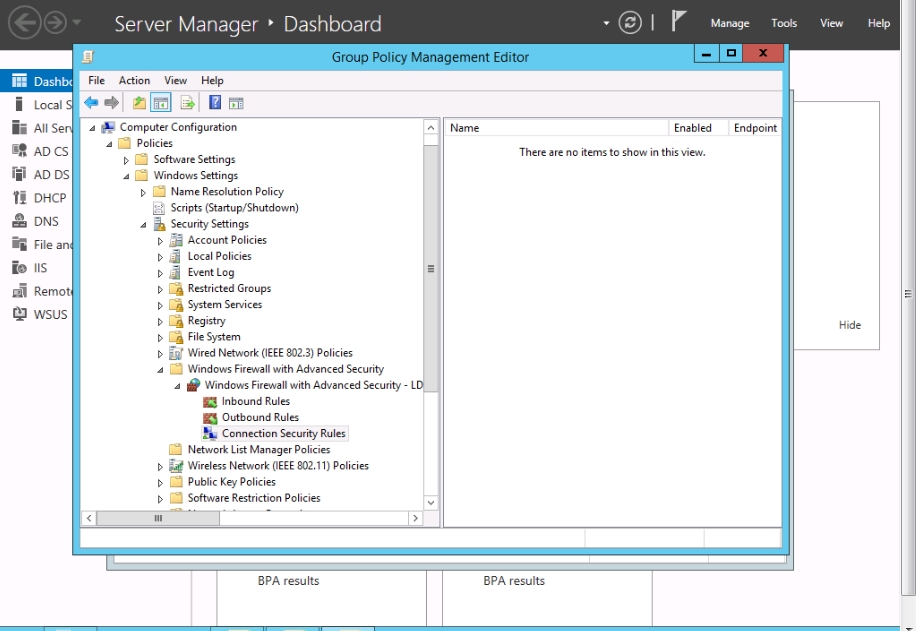916x631 pixels.
Task: Click the Scripts (Startup/Shutdown) icon
Action: click(159, 208)
